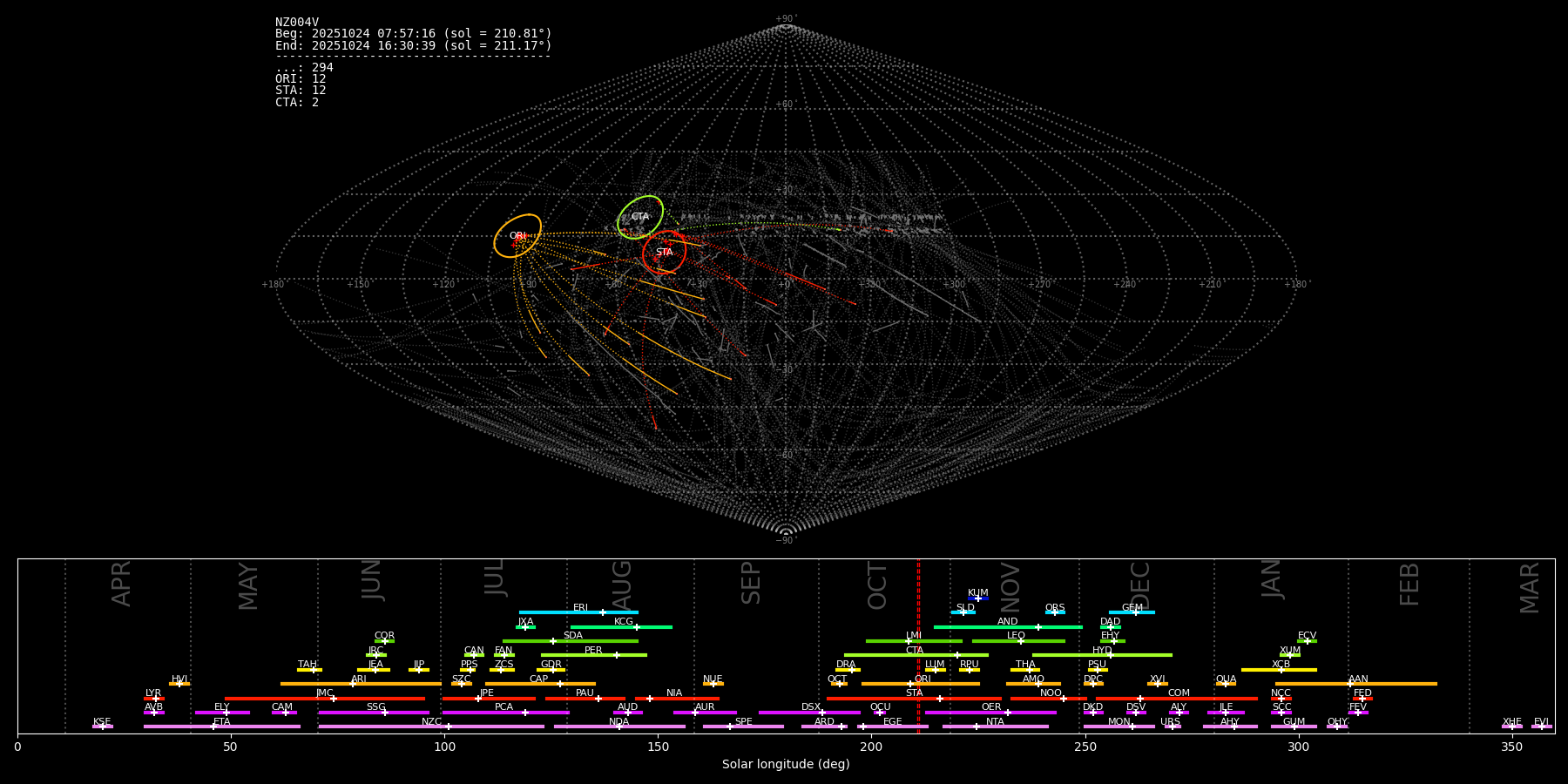Click the magenta SSG shower bar
Image resolution: width=1568 pixels, height=784 pixels.
click(374, 713)
